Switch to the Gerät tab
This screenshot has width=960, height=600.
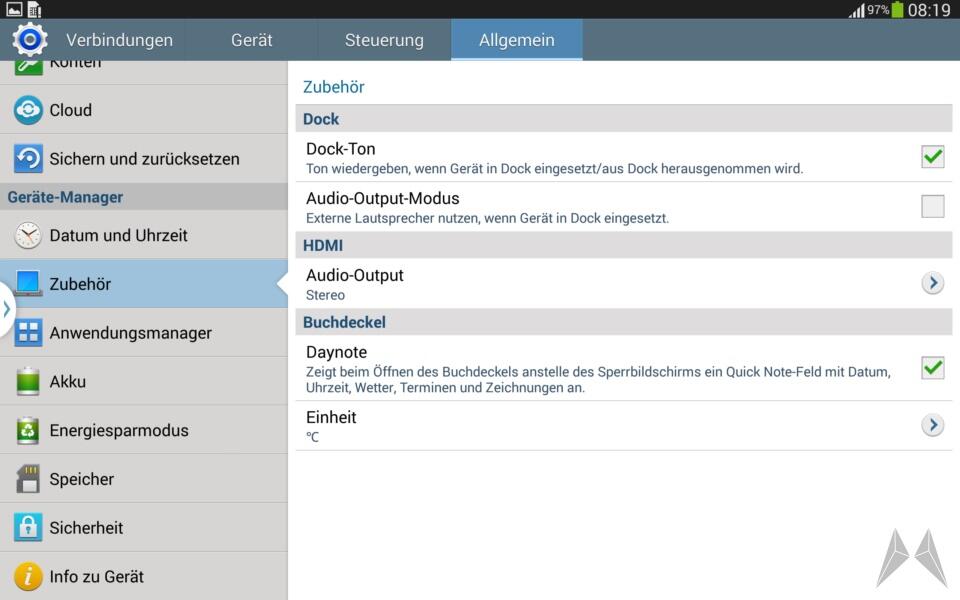252,40
